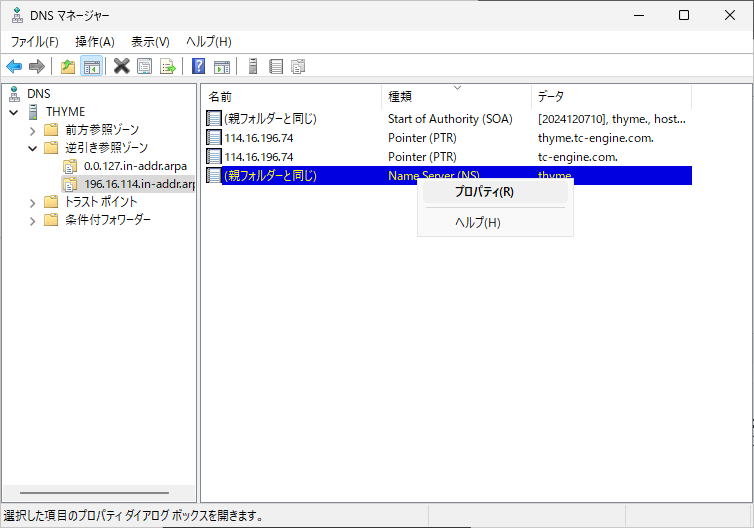Maximize the DNS マネージャー window
The width and height of the screenshot is (754, 528).
tap(684, 15)
